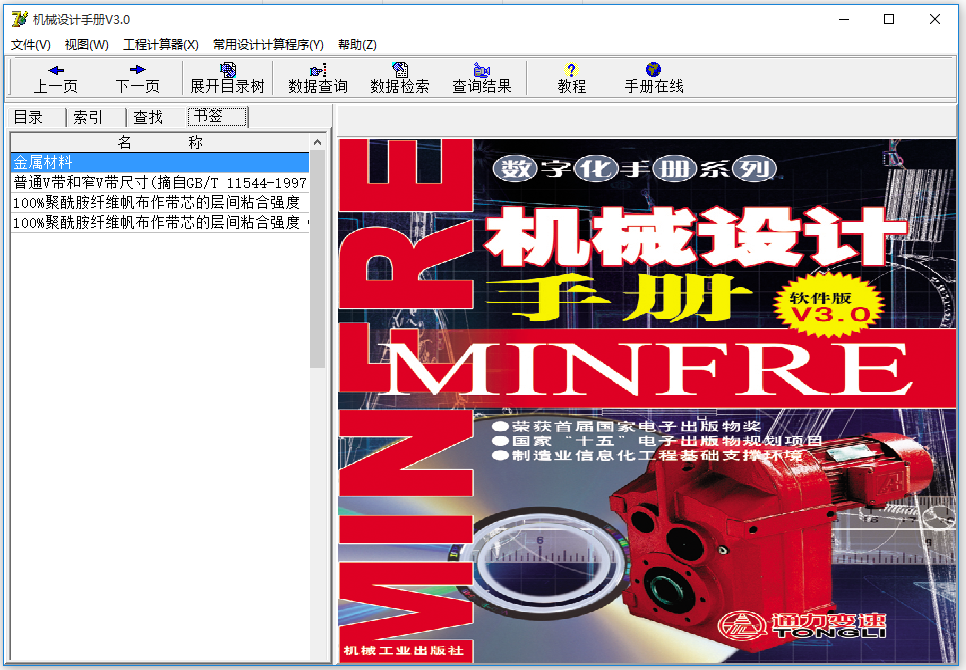966x670 pixels.
Task: Show 查询结果 query results
Action: [x=482, y=78]
